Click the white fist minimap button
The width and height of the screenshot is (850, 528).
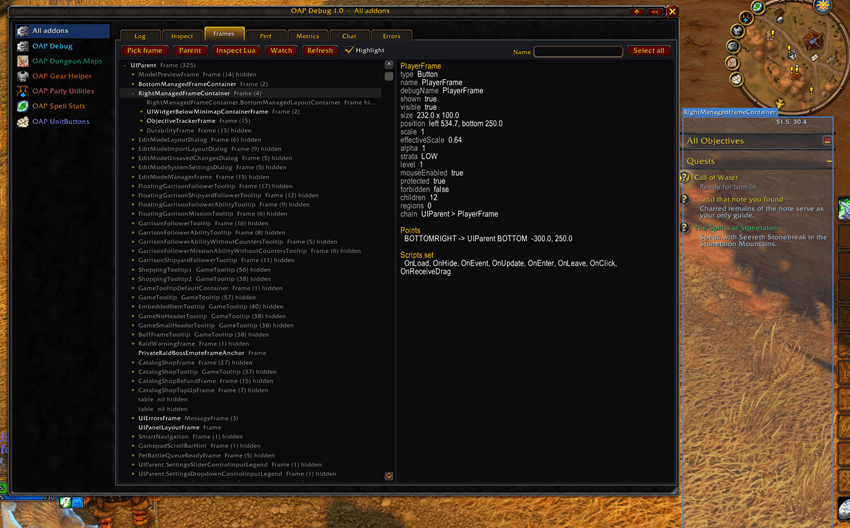(x=736, y=80)
